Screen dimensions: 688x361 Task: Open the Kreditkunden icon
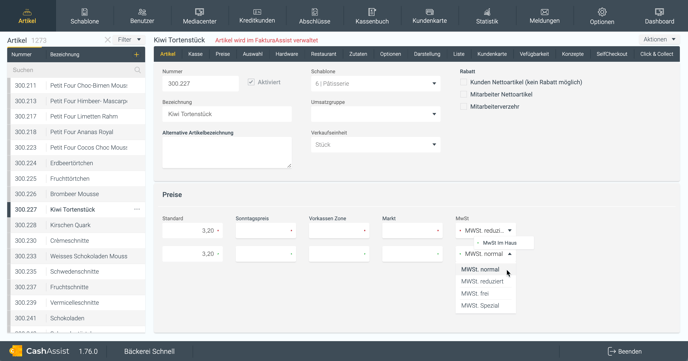pyautogui.click(x=257, y=12)
